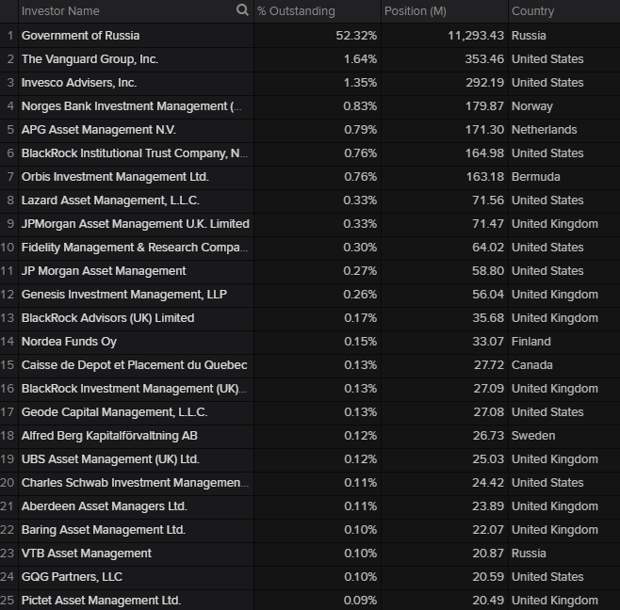Open Lazard Asset Management, L.L.C.

[x=110, y=200]
